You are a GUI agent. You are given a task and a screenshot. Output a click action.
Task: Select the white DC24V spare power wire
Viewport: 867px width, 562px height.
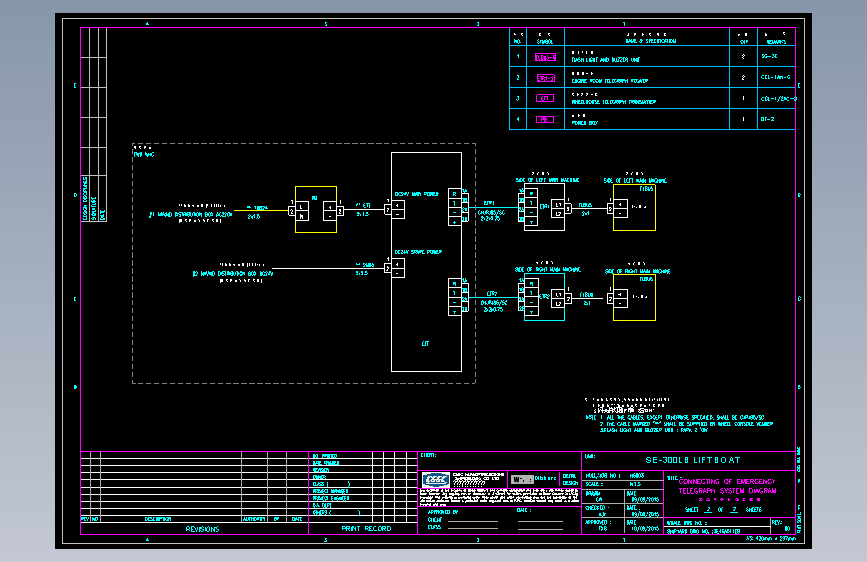coord(328,269)
